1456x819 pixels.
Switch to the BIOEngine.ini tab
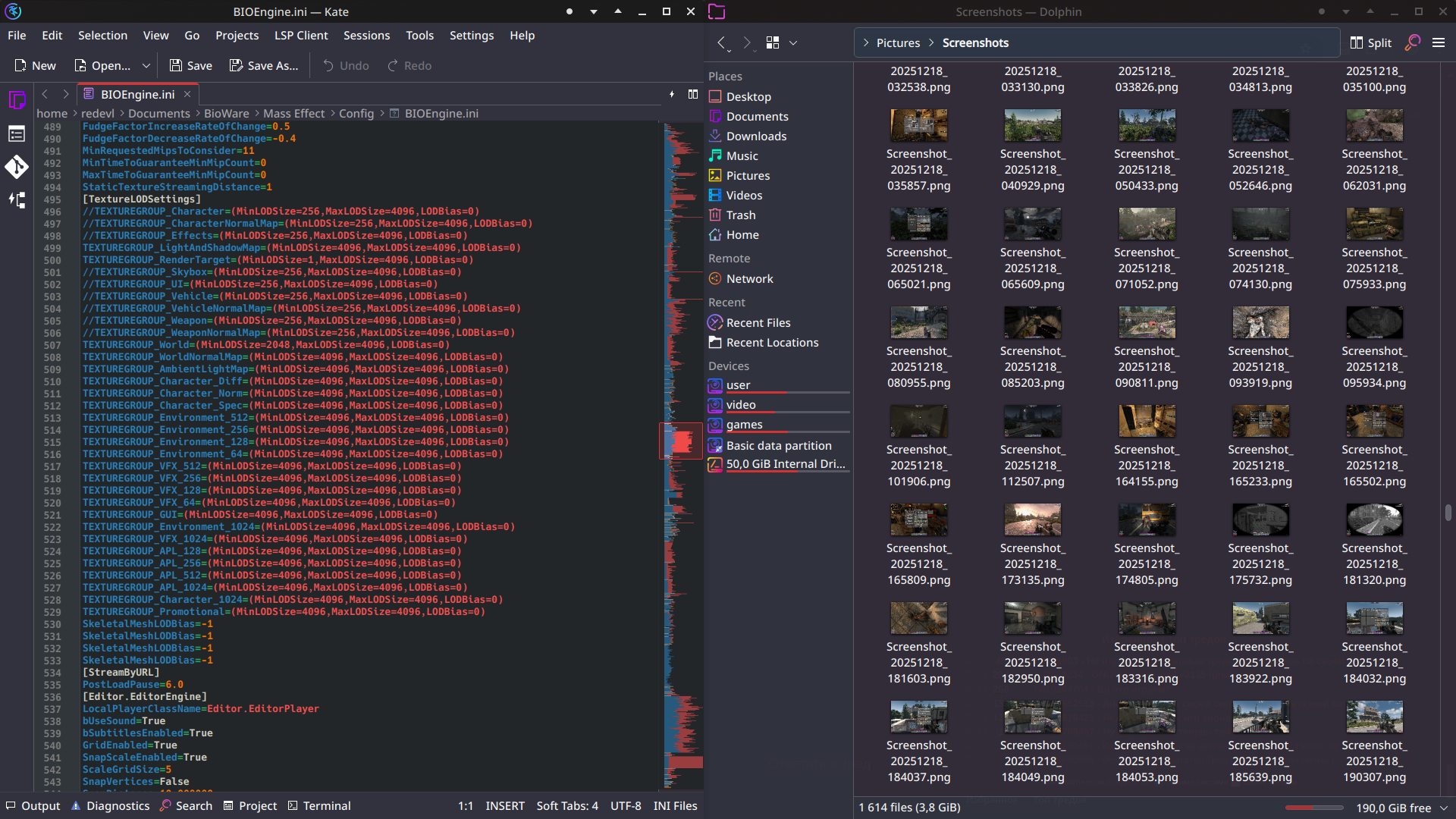click(137, 94)
